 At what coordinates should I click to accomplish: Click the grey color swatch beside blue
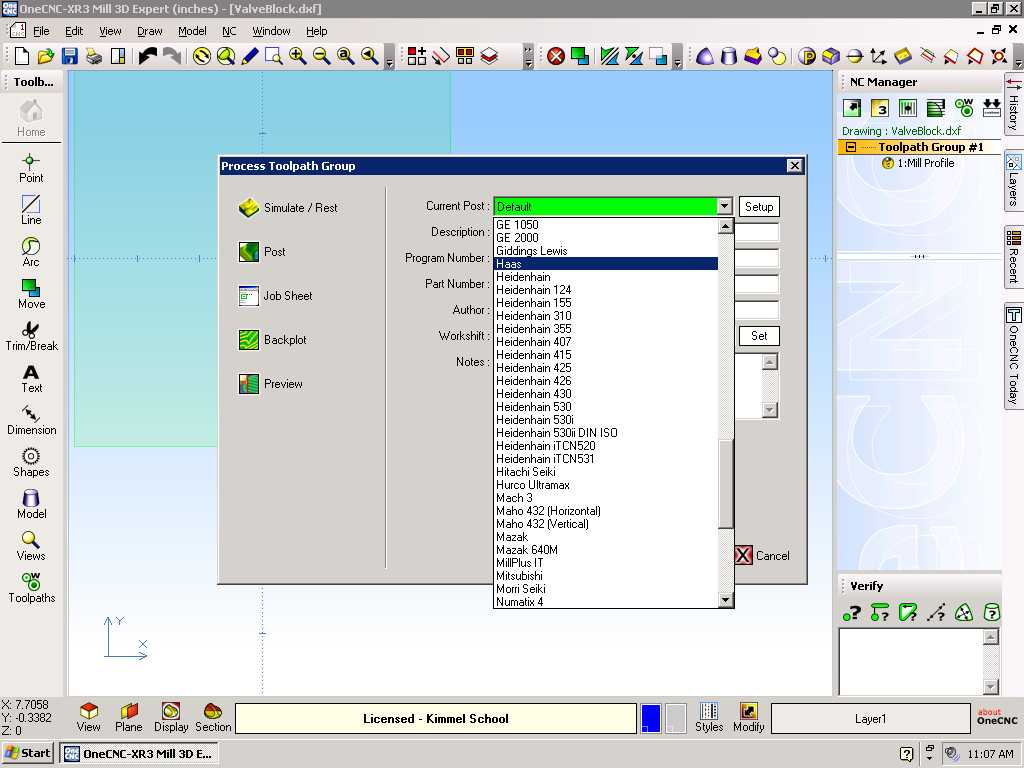click(x=675, y=718)
